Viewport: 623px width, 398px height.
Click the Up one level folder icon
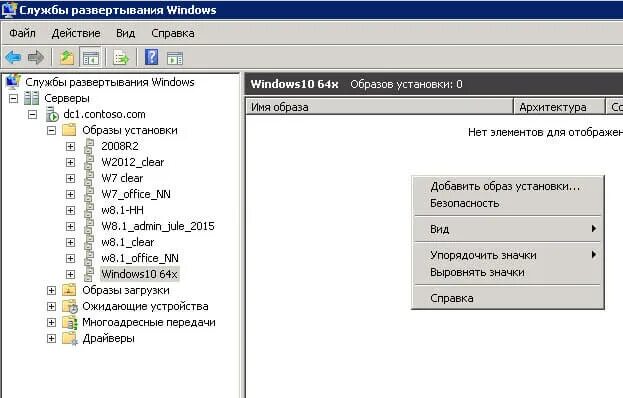point(67,58)
